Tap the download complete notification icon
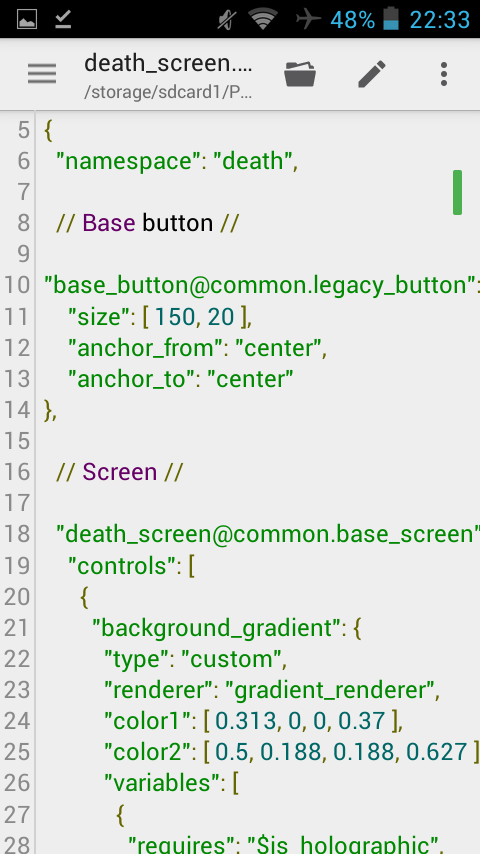The image size is (480, 854). [x=63, y=20]
